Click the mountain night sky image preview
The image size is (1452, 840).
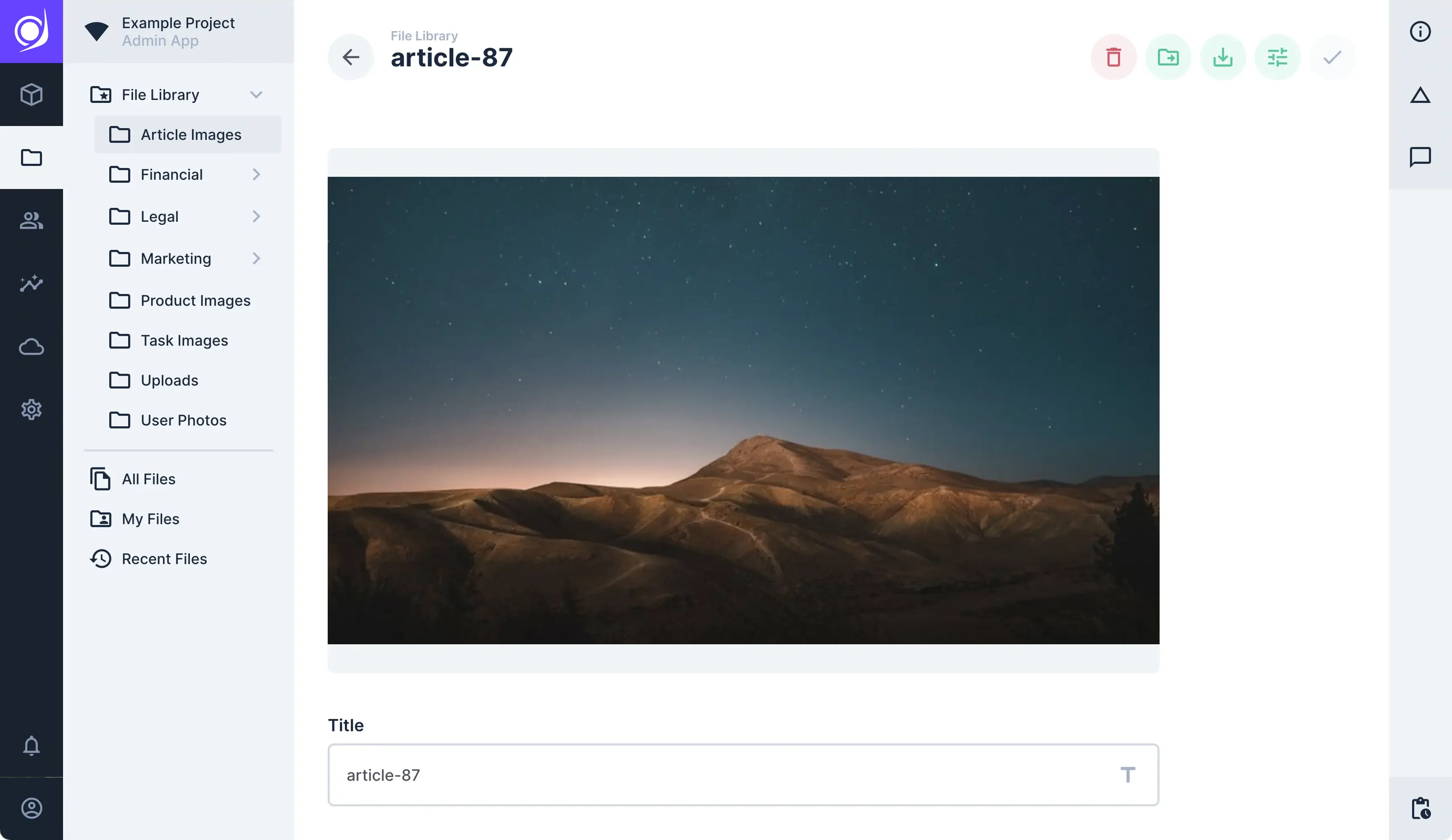point(743,410)
